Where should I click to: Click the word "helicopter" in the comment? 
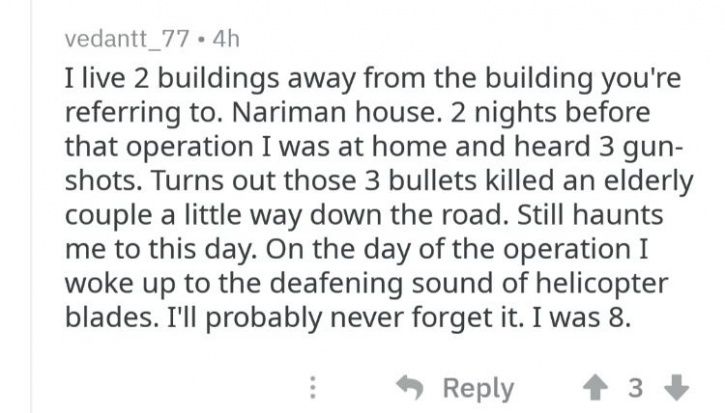coord(602,284)
